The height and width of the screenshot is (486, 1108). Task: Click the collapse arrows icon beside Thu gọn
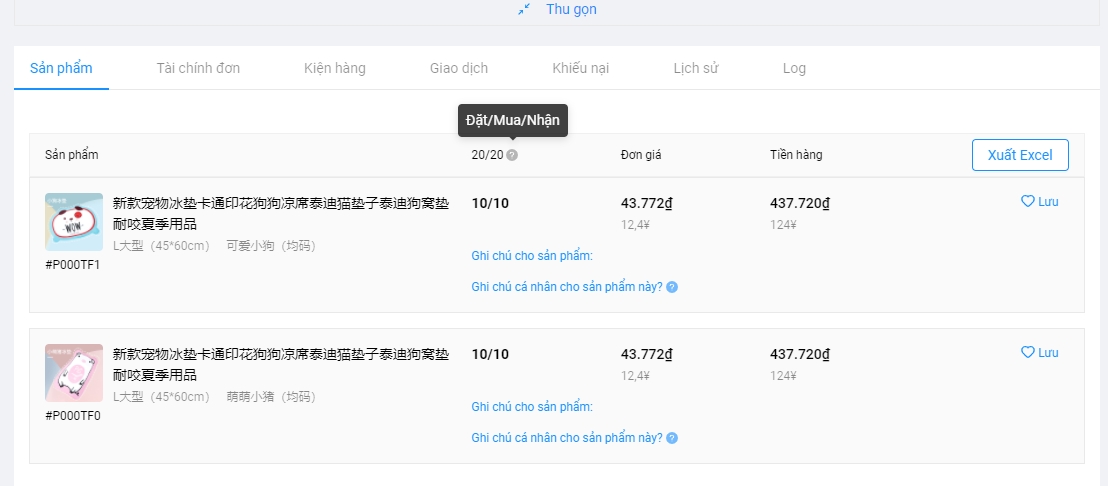[524, 10]
